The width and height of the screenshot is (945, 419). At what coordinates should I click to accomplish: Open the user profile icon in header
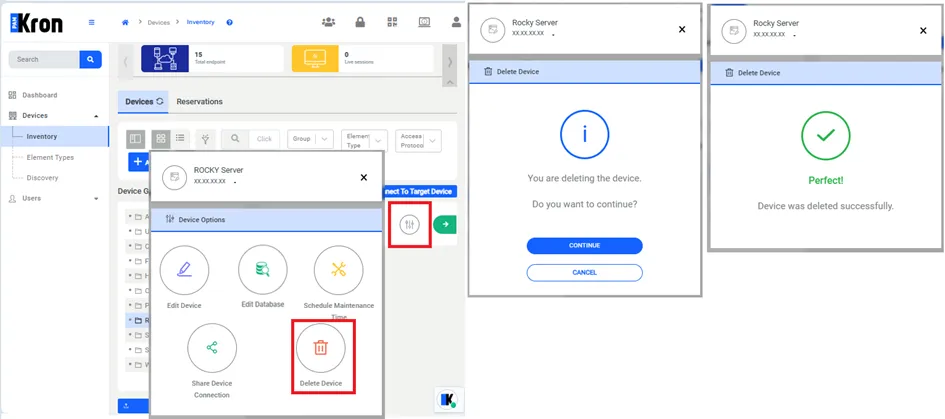pos(456,22)
